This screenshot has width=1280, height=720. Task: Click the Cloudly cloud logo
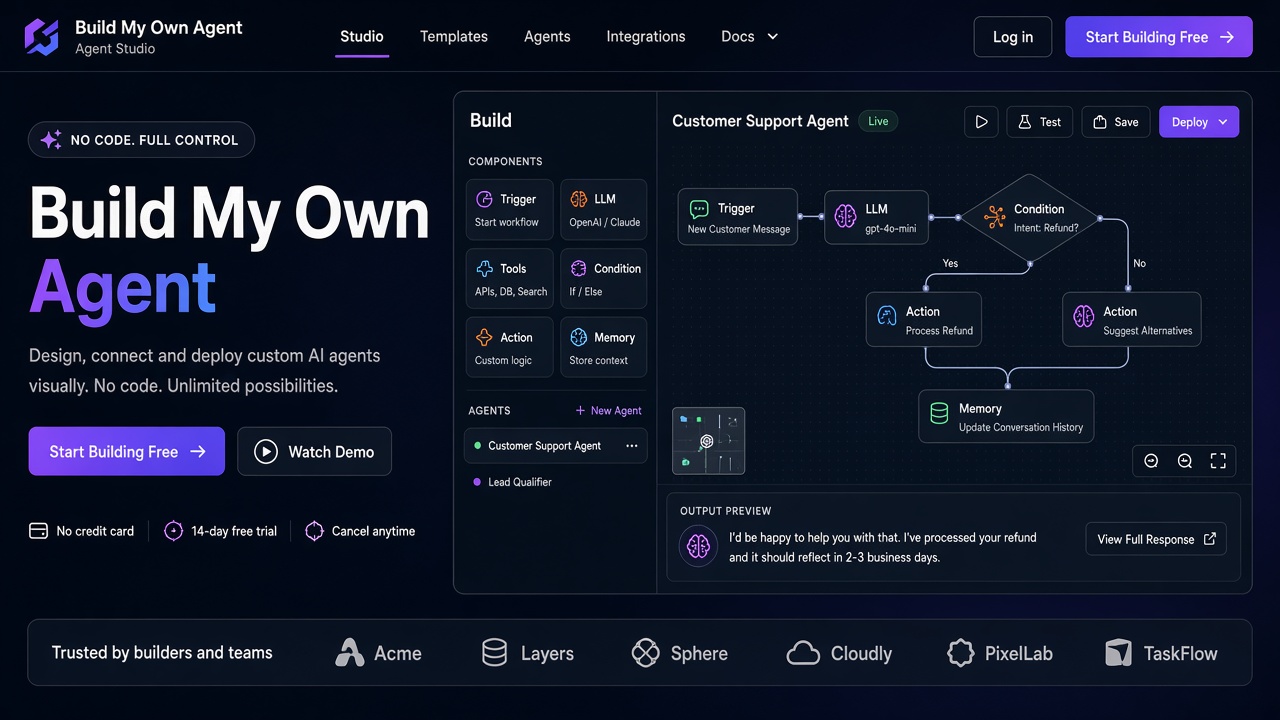pyautogui.click(x=803, y=654)
